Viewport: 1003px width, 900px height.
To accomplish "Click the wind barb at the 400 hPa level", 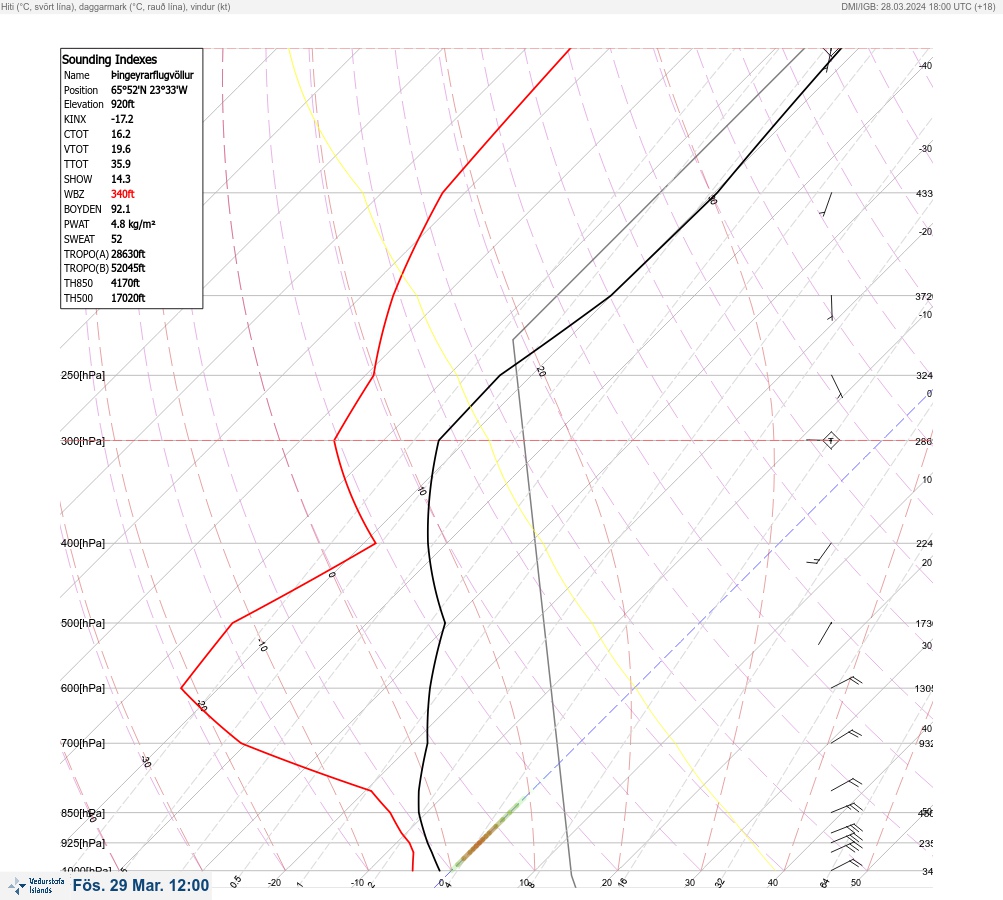I will click(819, 553).
